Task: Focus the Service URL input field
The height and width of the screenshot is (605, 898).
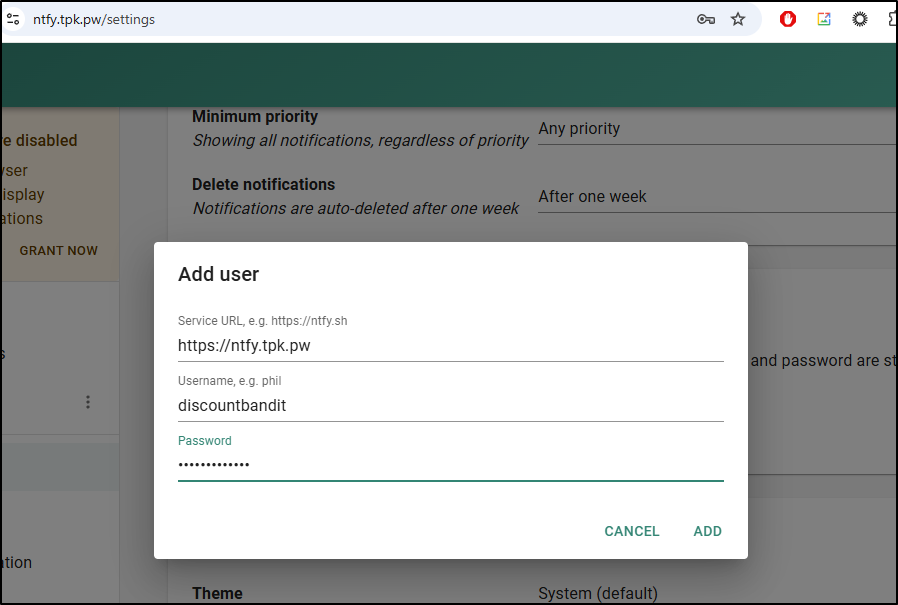Action: (x=450, y=346)
